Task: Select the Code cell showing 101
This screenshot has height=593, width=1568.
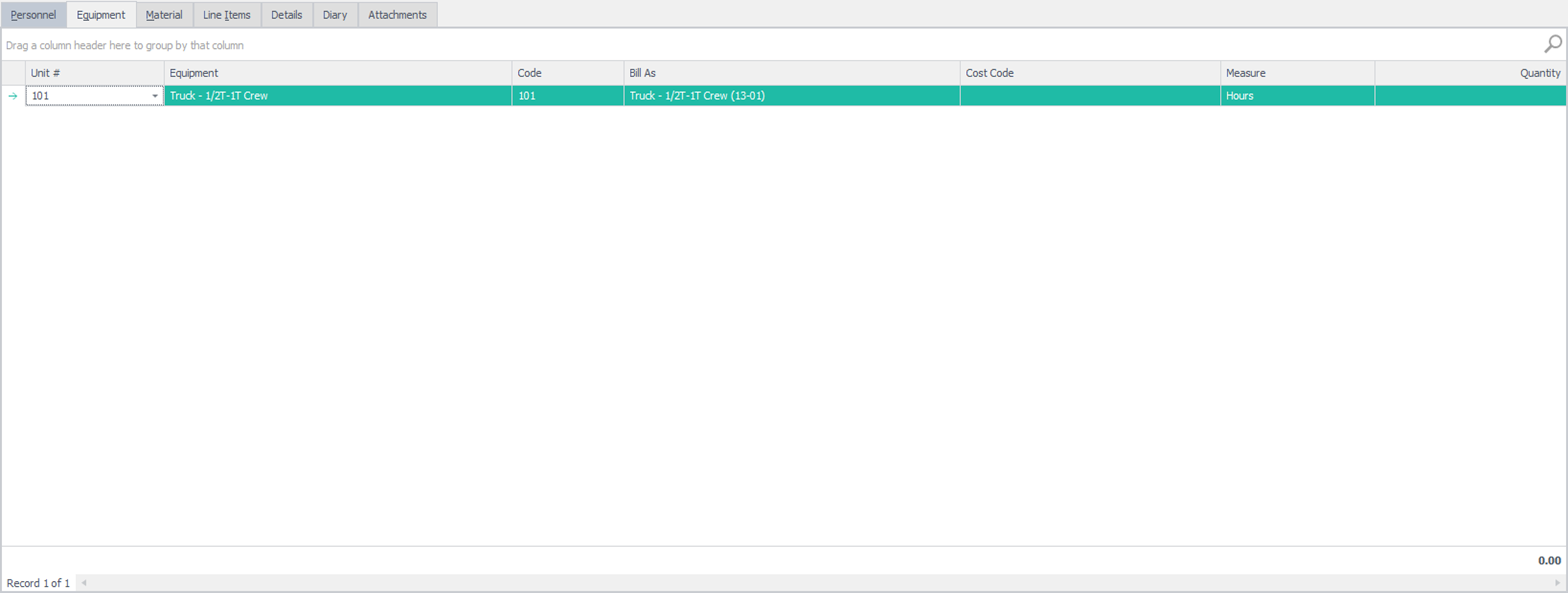Action: click(568, 96)
